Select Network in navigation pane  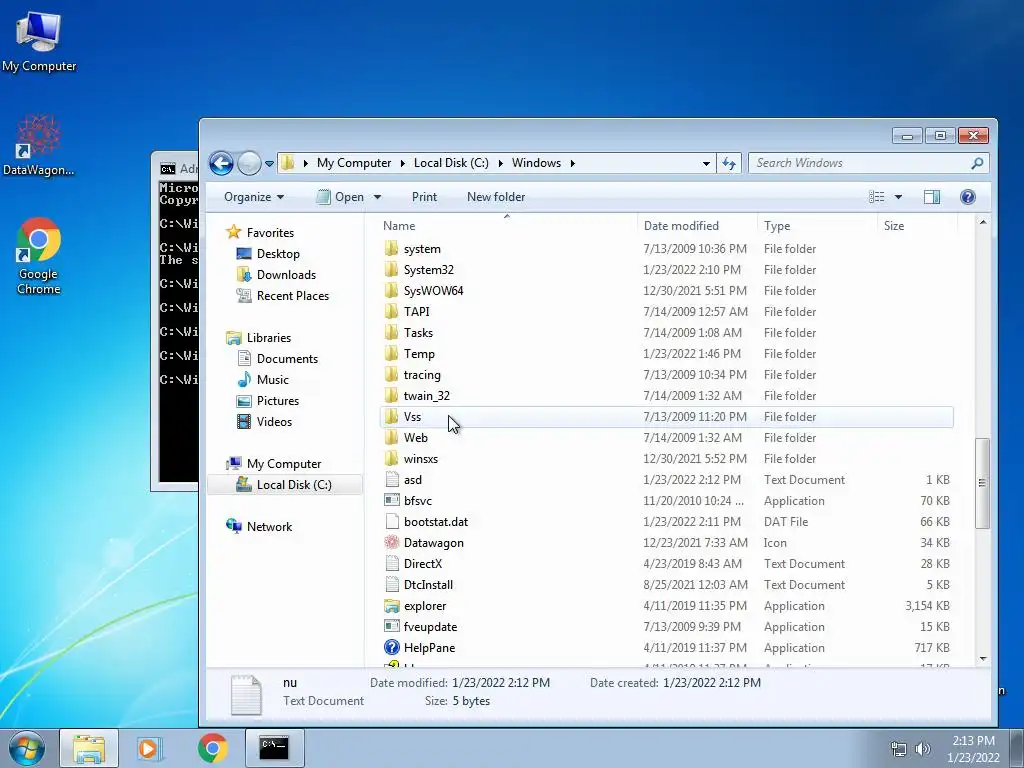point(269,526)
